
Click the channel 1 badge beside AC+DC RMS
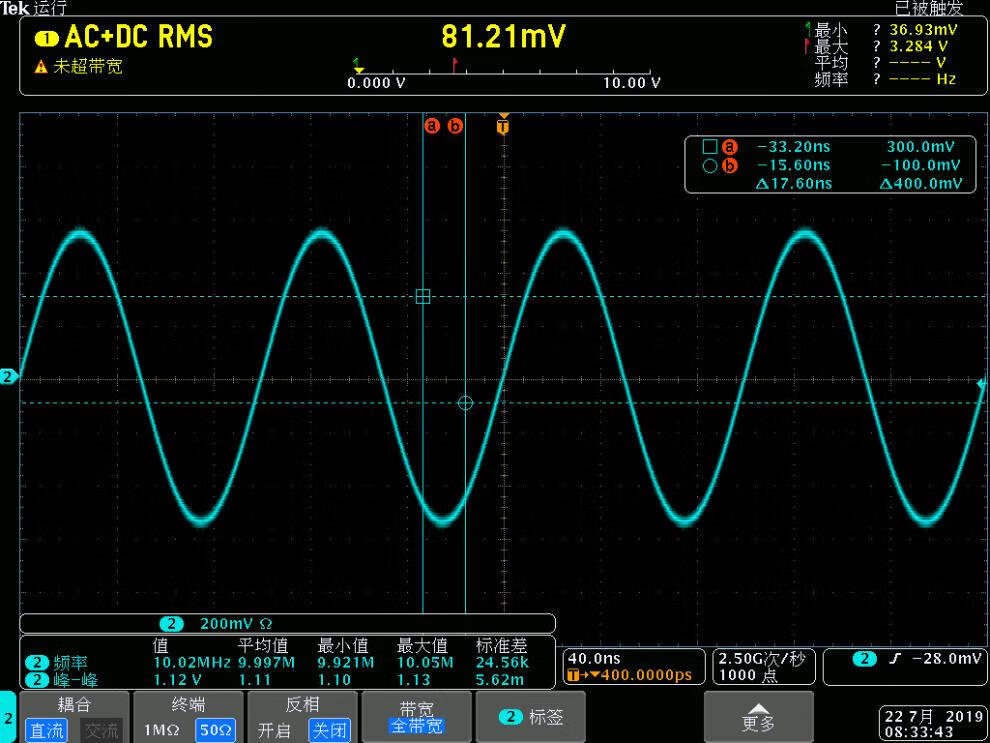click(x=47, y=39)
